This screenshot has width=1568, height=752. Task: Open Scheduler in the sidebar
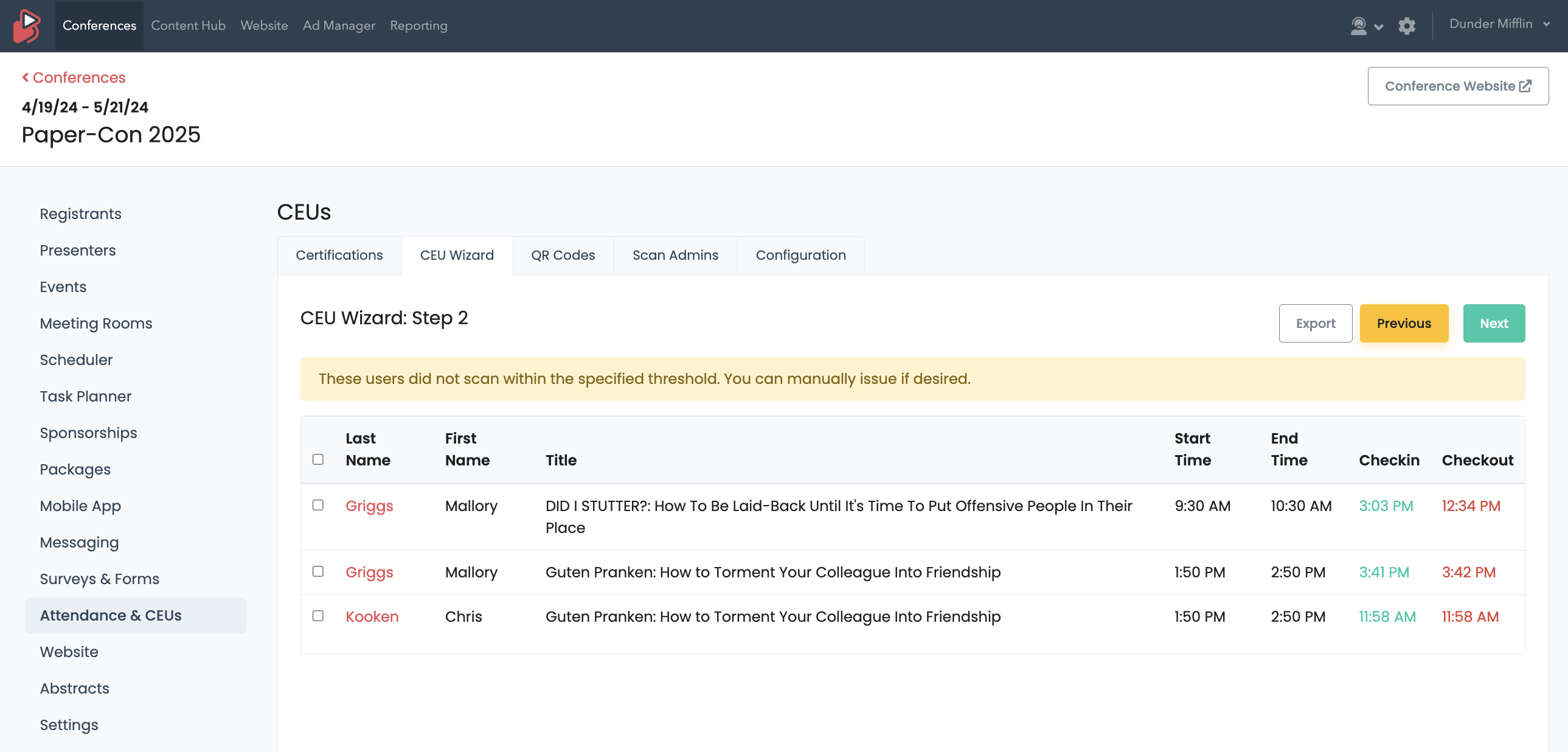75,360
